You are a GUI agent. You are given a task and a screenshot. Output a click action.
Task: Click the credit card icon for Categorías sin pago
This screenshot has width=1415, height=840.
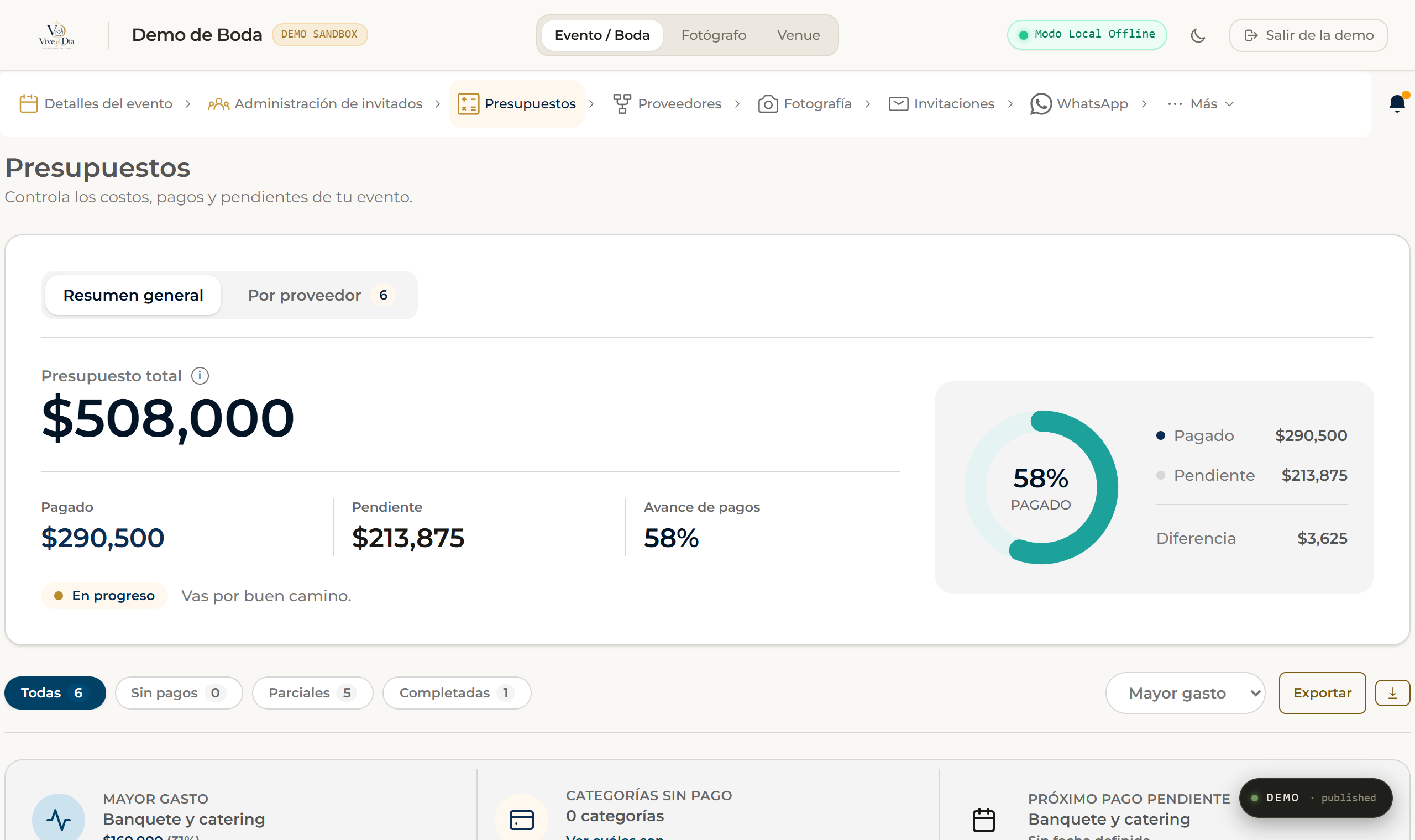(521, 819)
